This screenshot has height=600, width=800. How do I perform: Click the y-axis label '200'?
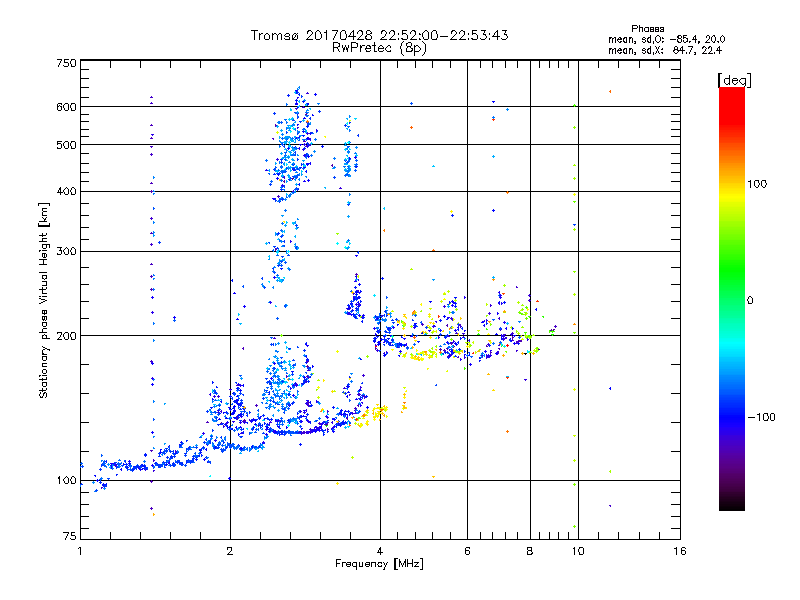(x=66, y=336)
